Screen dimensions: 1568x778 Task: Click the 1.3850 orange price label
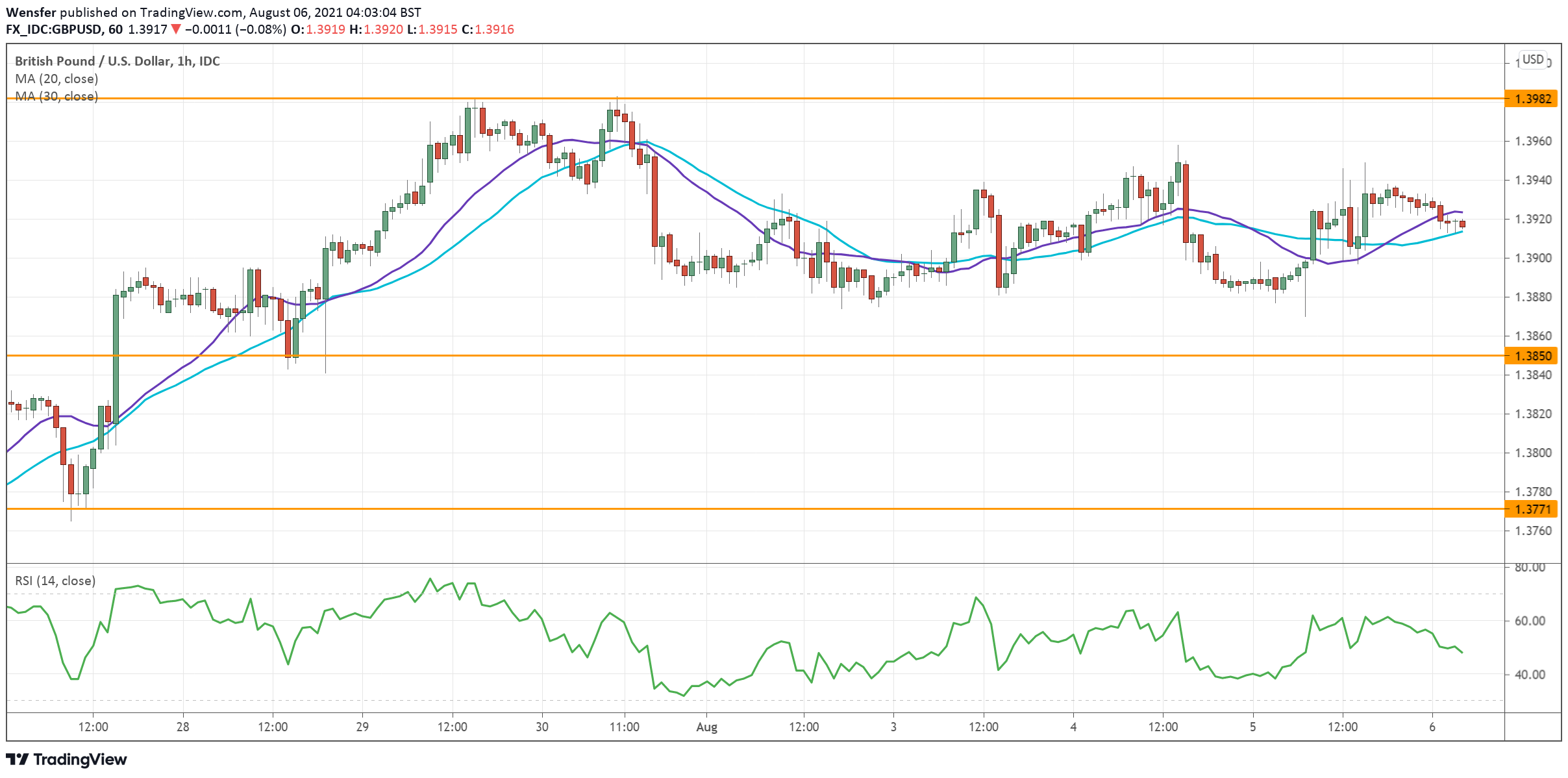pyautogui.click(x=1532, y=356)
